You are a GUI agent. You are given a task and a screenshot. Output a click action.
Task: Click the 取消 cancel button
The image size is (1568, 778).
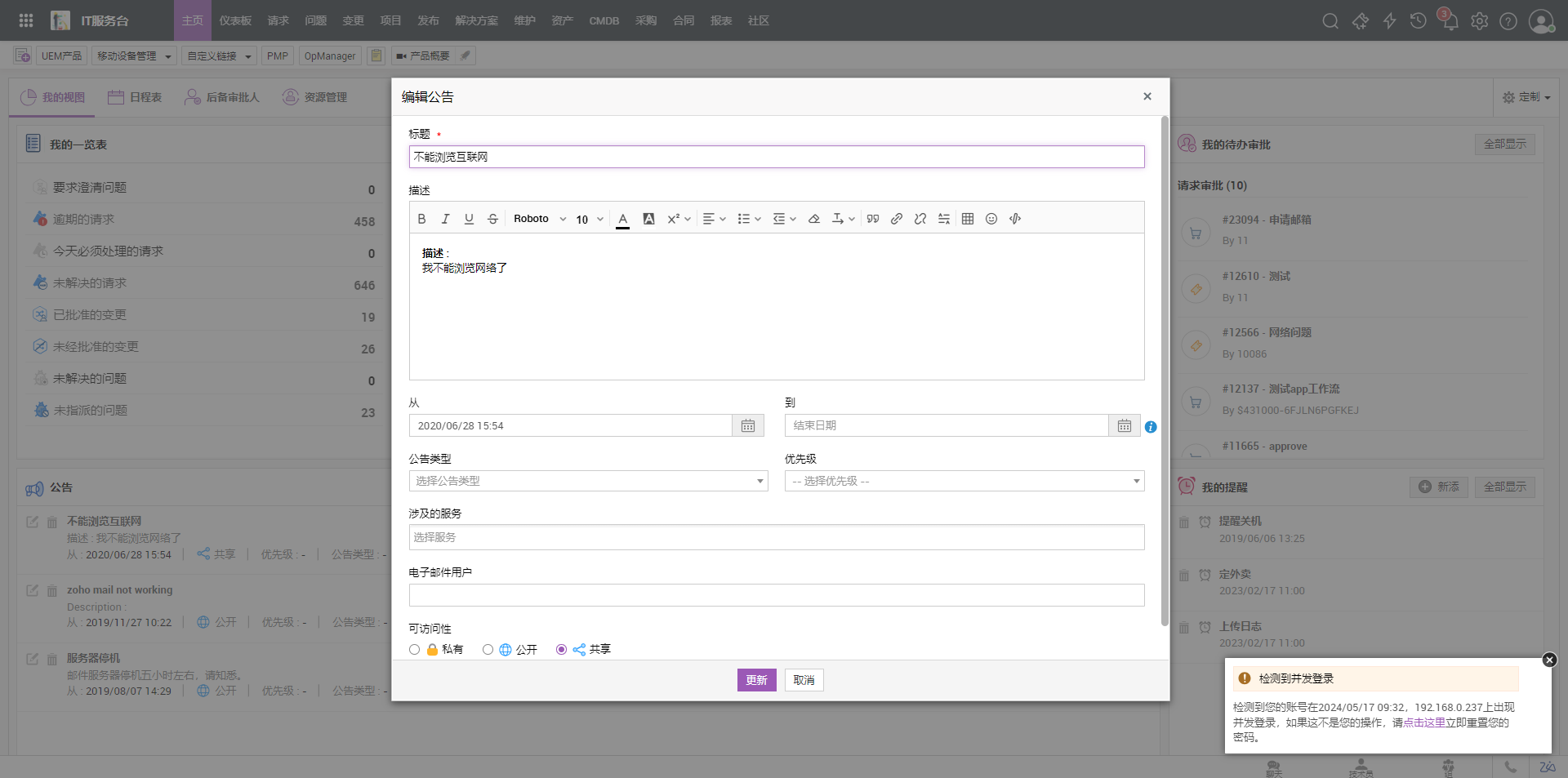pos(804,680)
